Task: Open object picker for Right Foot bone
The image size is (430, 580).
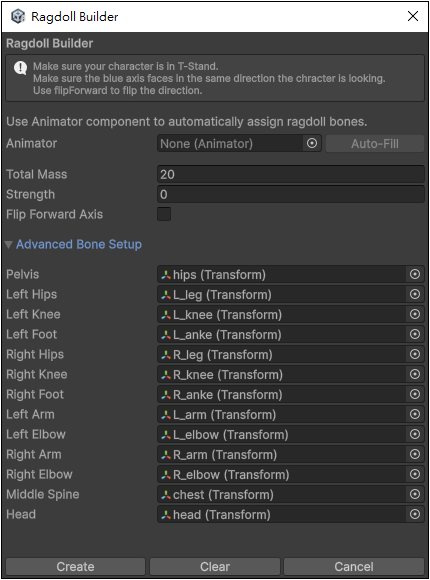Action: click(x=415, y=394)
